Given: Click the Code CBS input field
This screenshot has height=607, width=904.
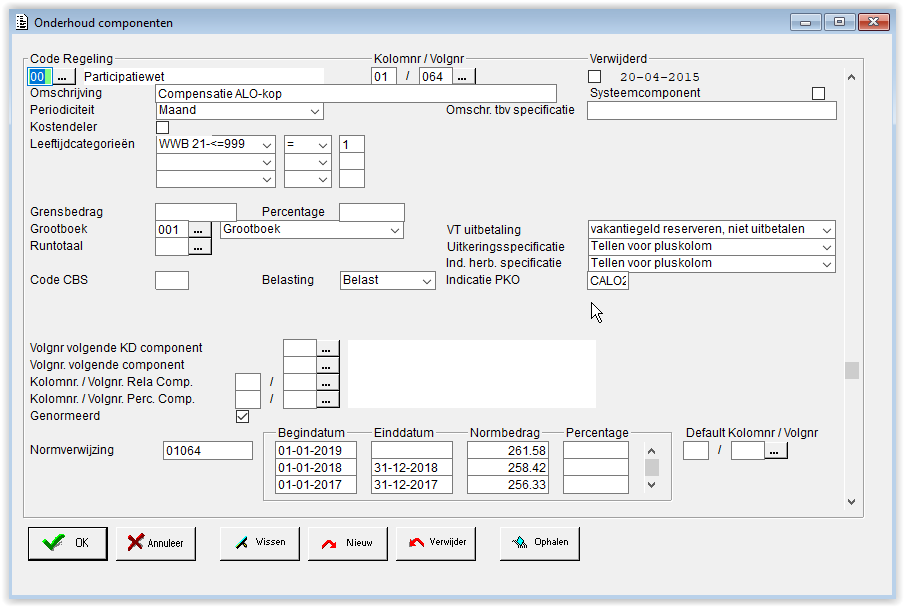Looking at the screenshot, I should [x=172, y=281].
